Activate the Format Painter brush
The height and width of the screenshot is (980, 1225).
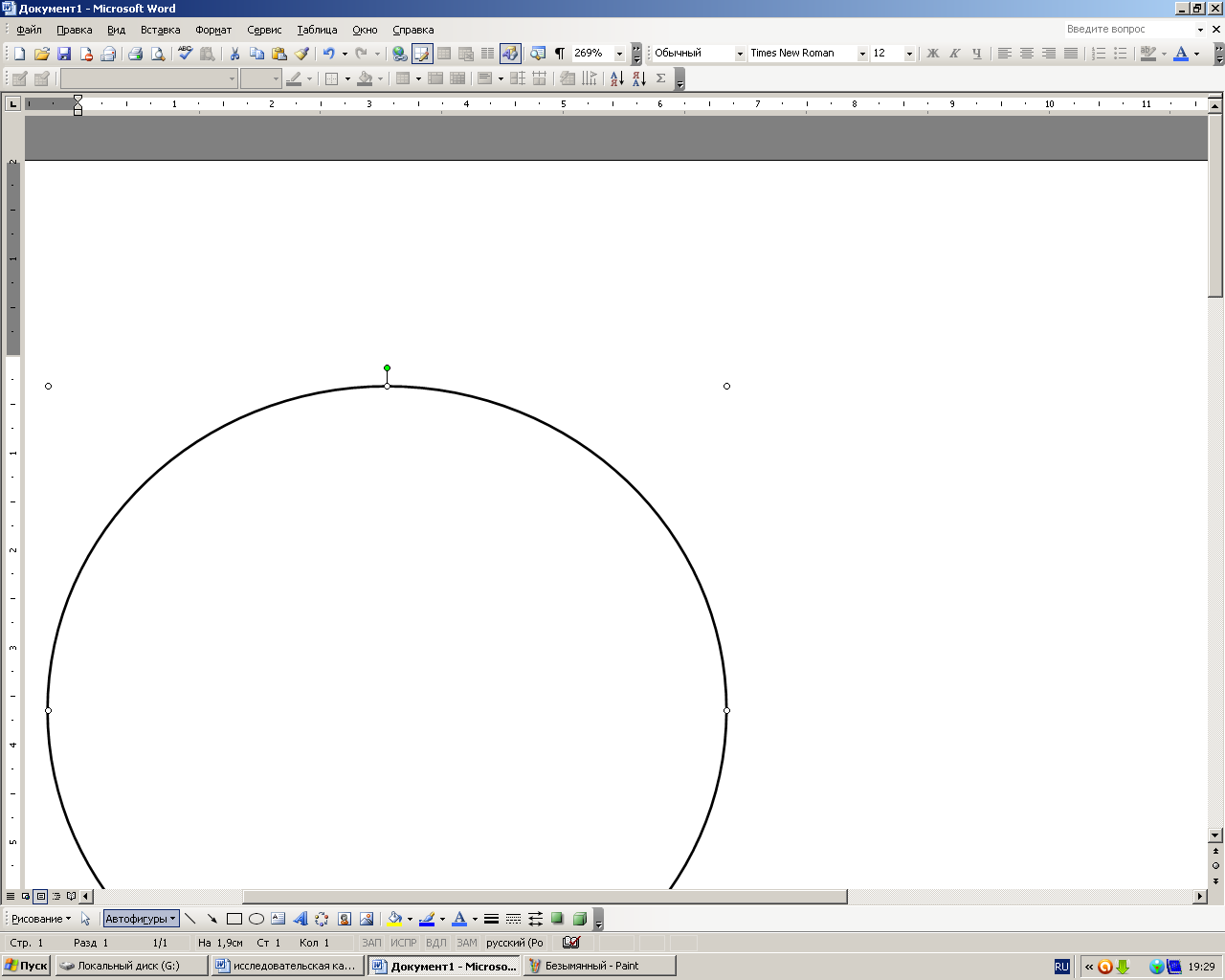tap(301, 54)
